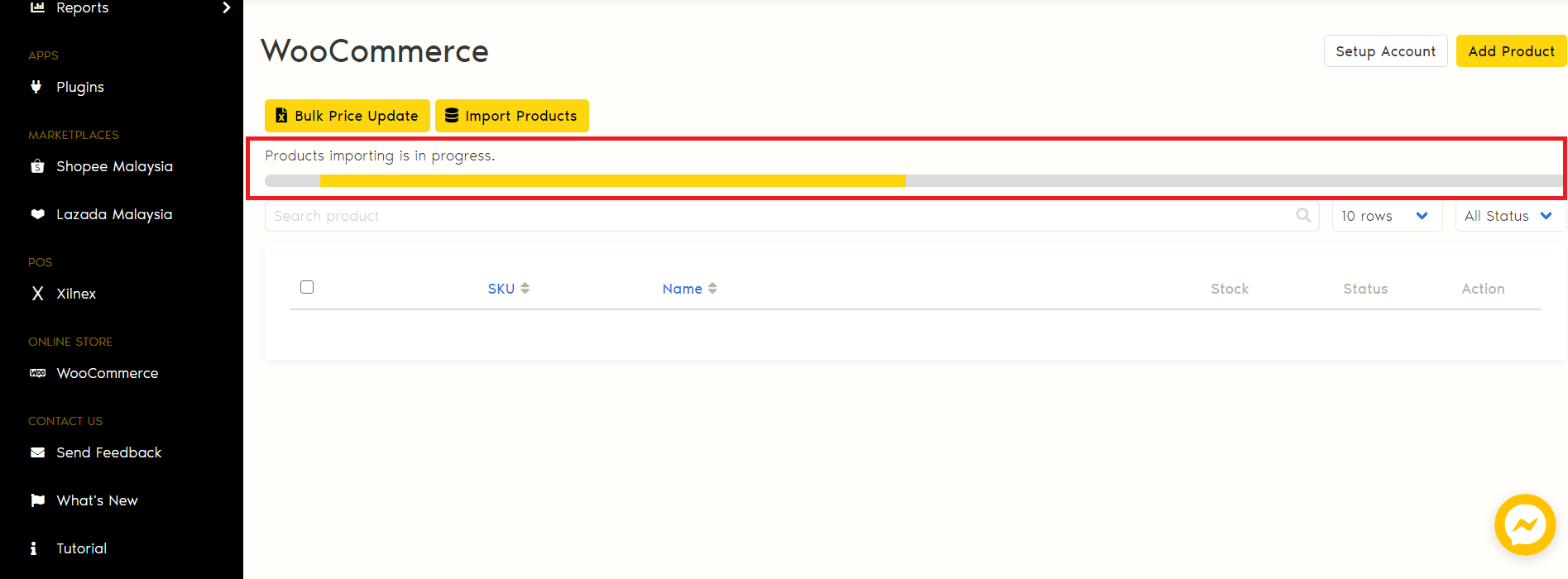The width and height of the screenshot is (1568, 579).
Task: Expand the Reports menu chevron
Action: [x=226, y=7]
